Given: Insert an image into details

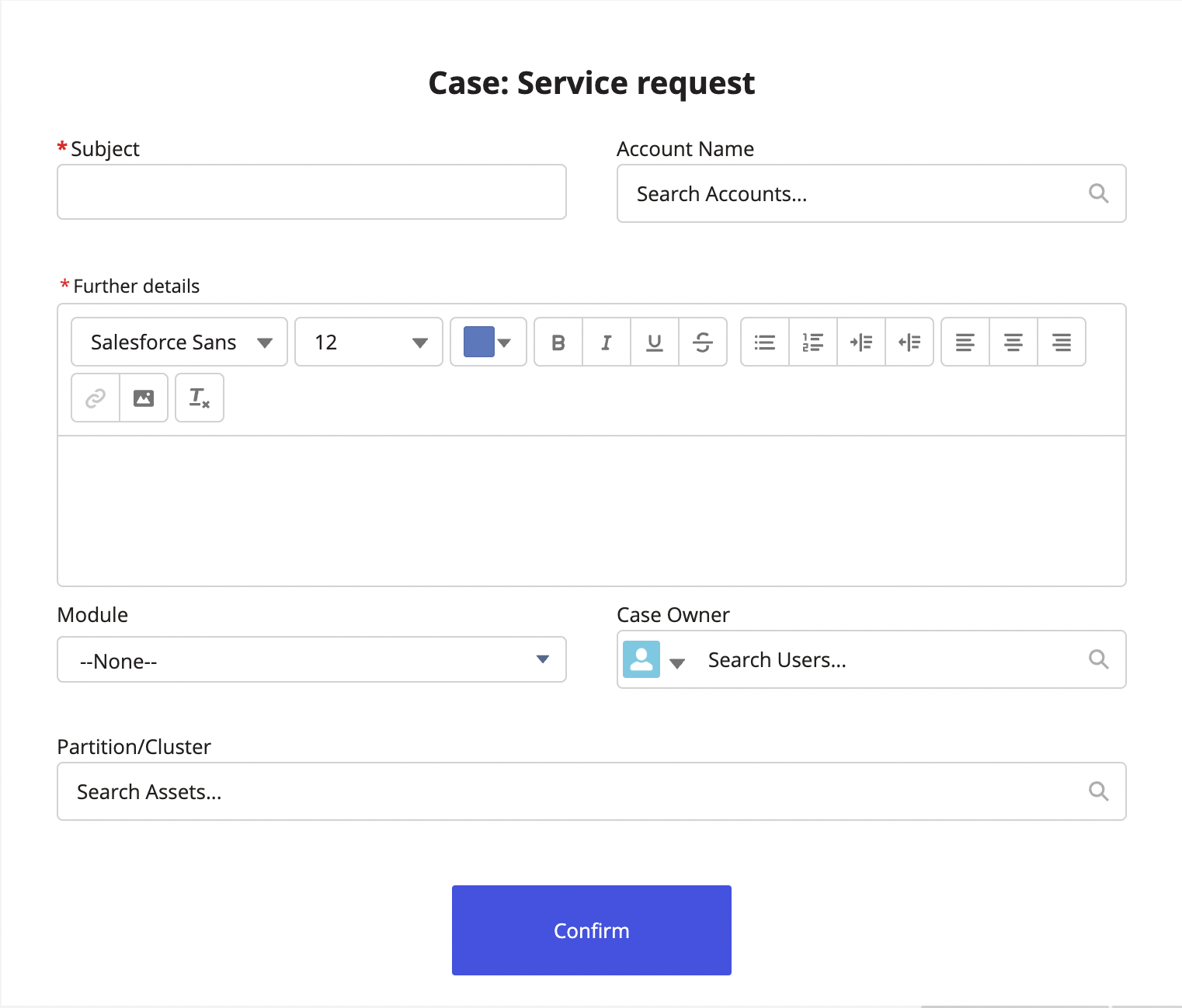Looking at the screenshot, I should (x=144, y=398).
